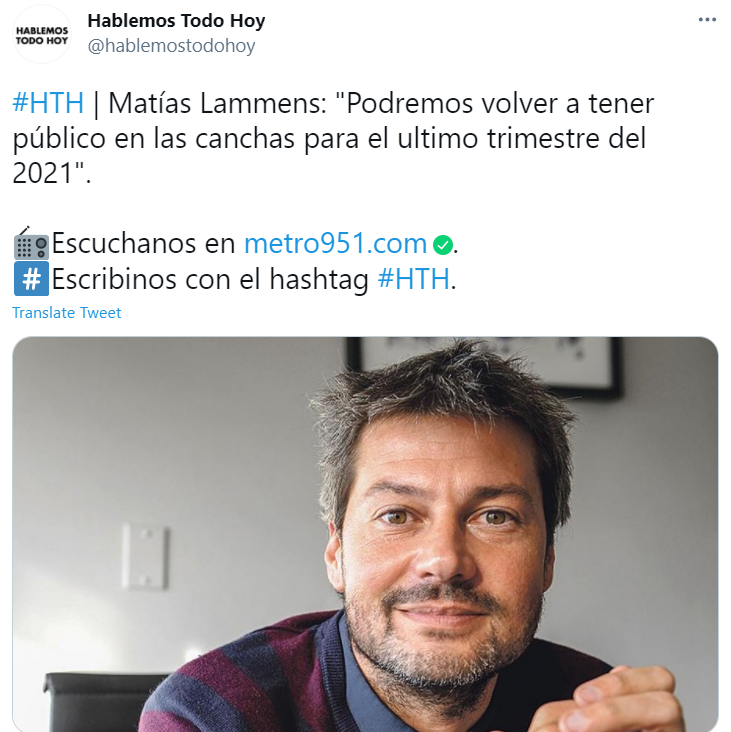Click the "Escribinos con el hashtag" text
731x732 pixels.
pos(210,279)
